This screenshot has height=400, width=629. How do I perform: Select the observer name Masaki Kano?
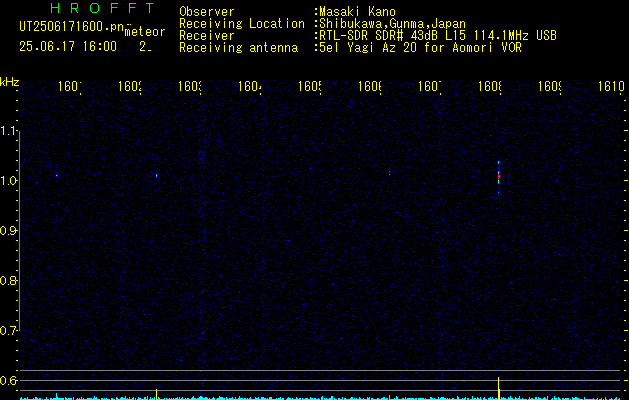(357, 12)
